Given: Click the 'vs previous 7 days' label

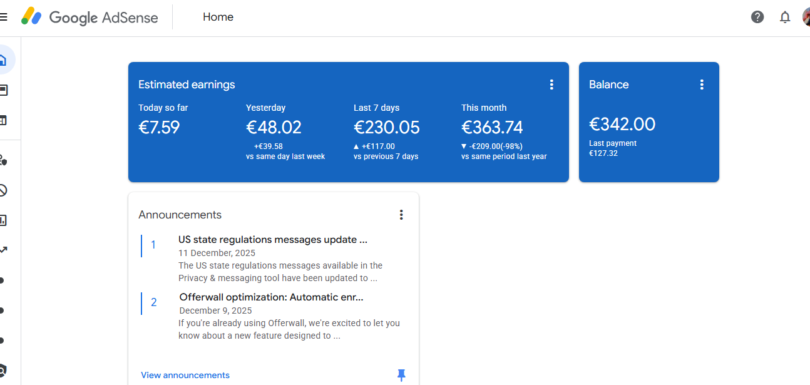Looking at the screenshot, I should click(x=386, y=157).
